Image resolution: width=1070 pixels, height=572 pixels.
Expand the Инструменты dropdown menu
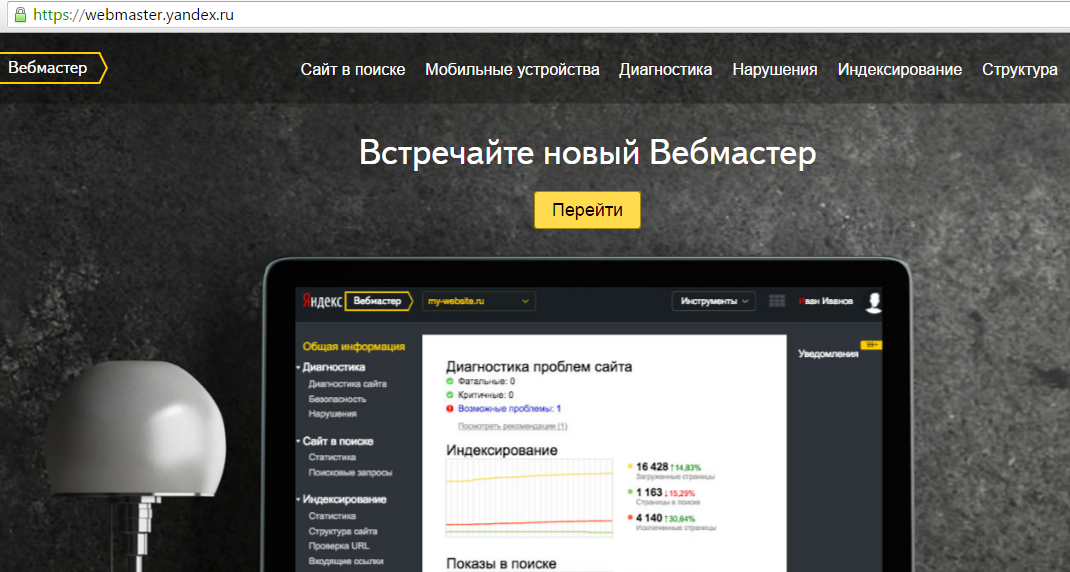click(x=714, y=301)
